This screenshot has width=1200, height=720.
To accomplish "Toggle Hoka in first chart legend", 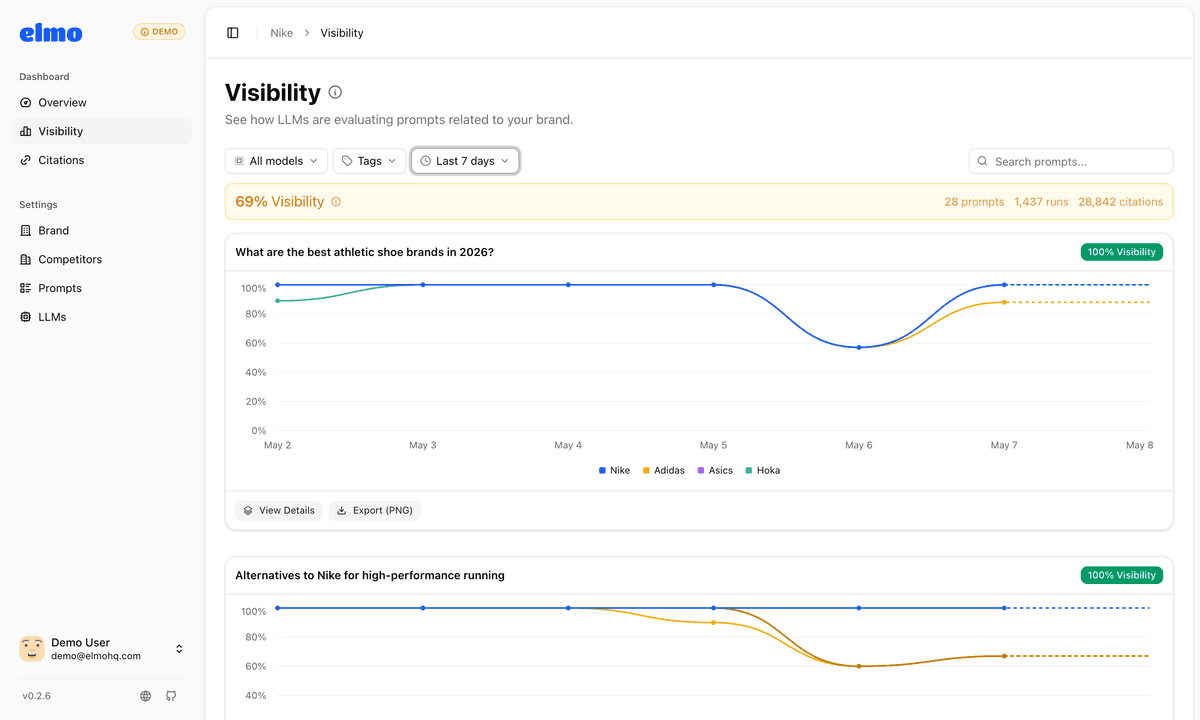I will tap(763, 470).
